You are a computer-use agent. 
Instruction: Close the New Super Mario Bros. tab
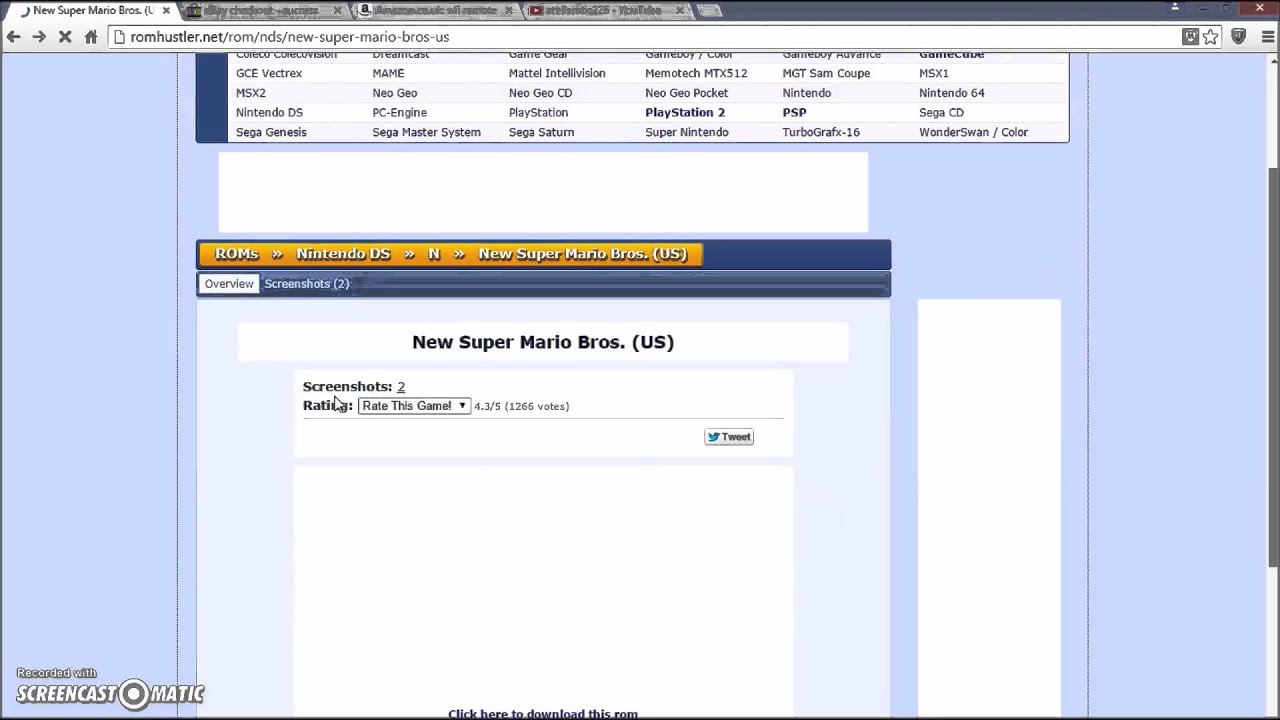(x=166, y=11)
